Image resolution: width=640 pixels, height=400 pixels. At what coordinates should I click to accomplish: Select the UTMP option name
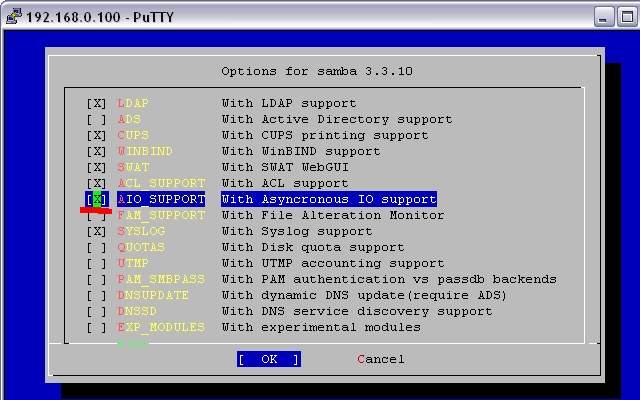[133, 263]
